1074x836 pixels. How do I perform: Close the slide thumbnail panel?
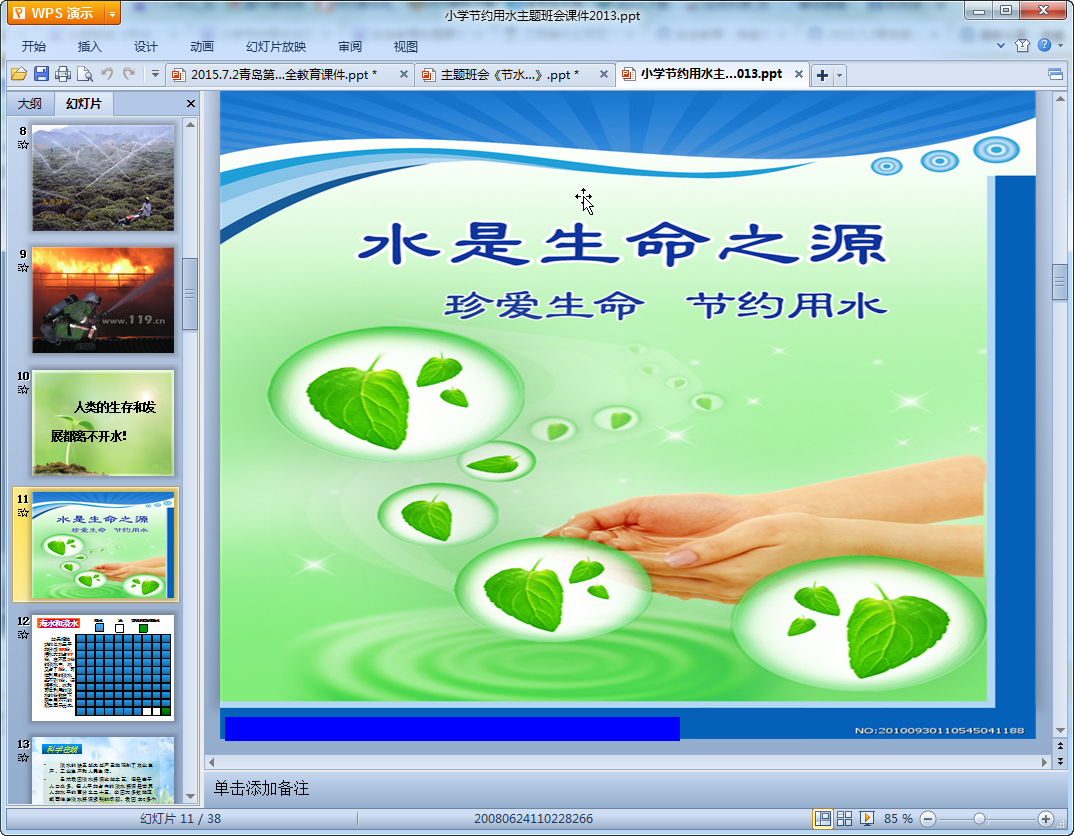pos(191,103)
